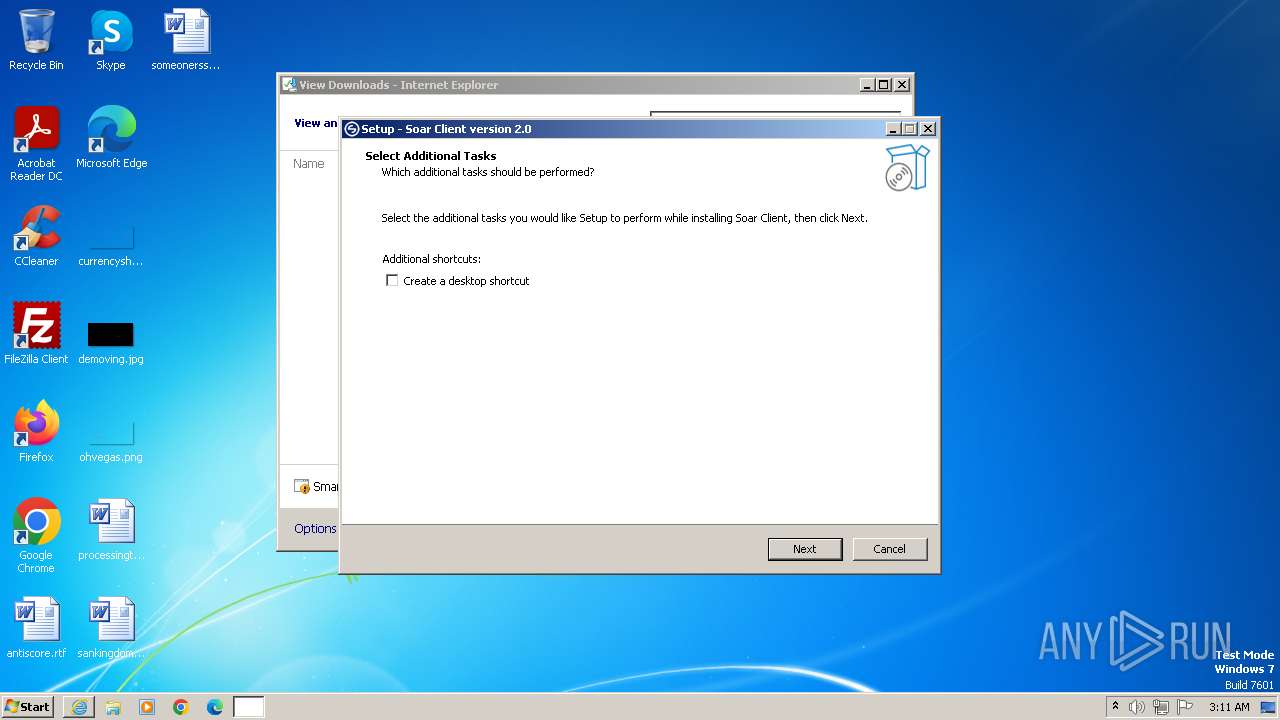Enable Create a desktop shortcut checkbox
Screen dimensions: 1280x720
point(392,281)
